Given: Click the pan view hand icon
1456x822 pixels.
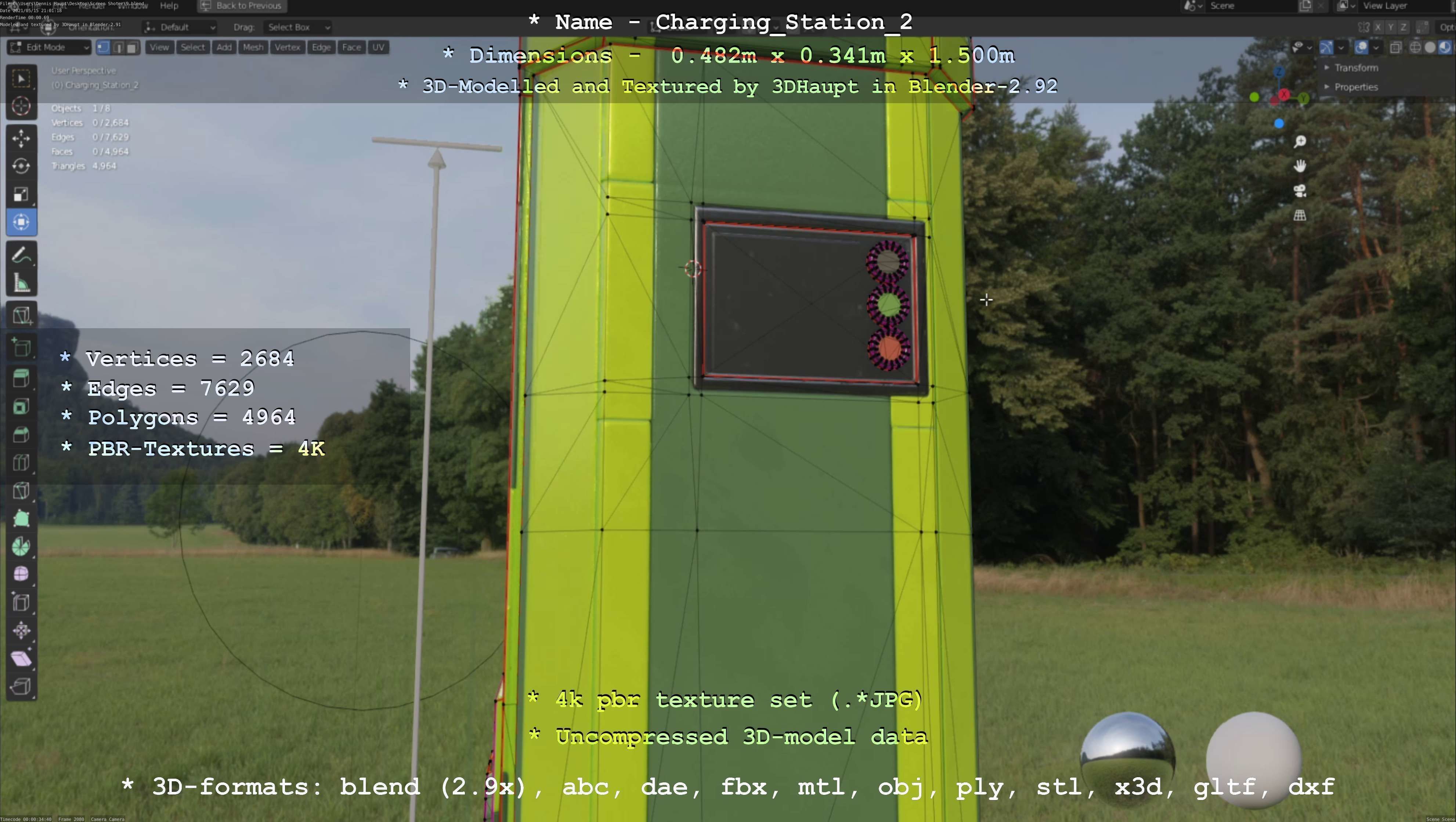Looking at the screenshot, I should (x=1300, y=166).
